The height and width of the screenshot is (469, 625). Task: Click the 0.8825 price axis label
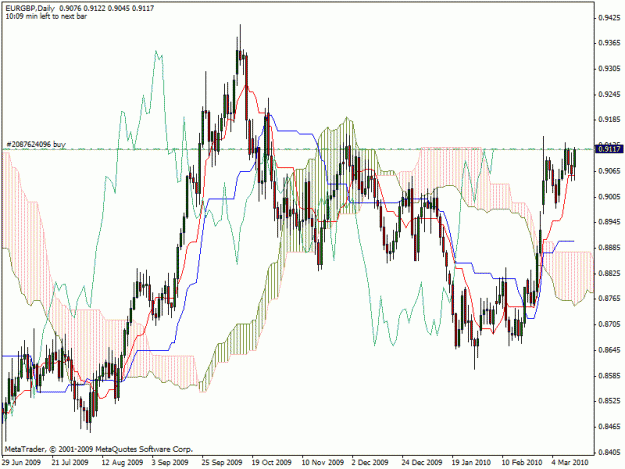[610, 273]
